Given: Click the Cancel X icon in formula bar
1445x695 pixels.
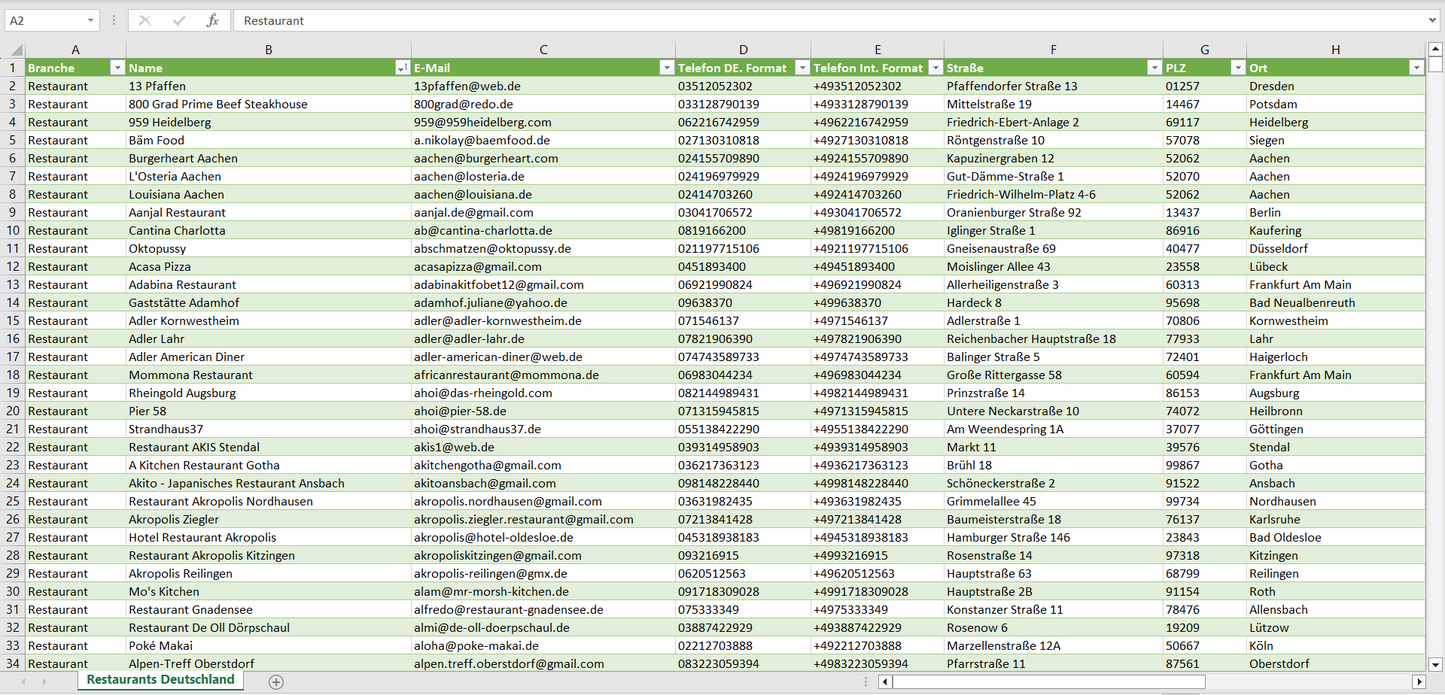Looking at the screenshot, I should (145, 20).
